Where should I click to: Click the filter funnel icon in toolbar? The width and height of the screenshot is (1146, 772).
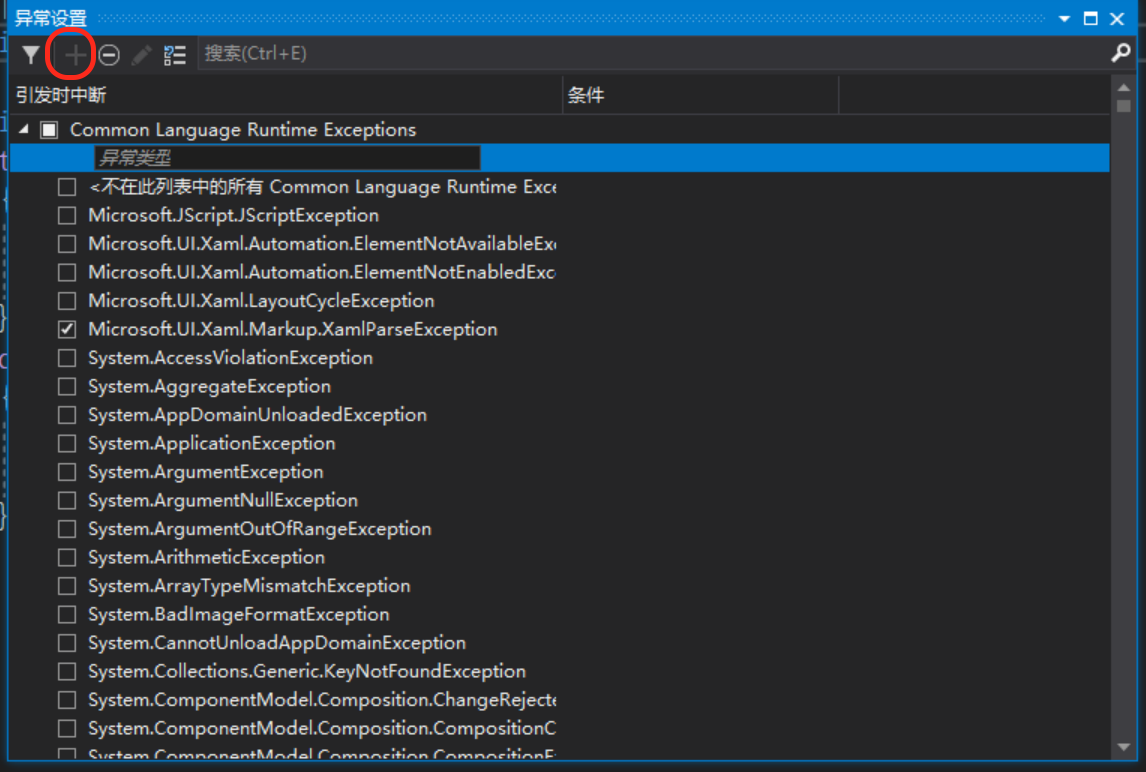click(x=31, y=55)
